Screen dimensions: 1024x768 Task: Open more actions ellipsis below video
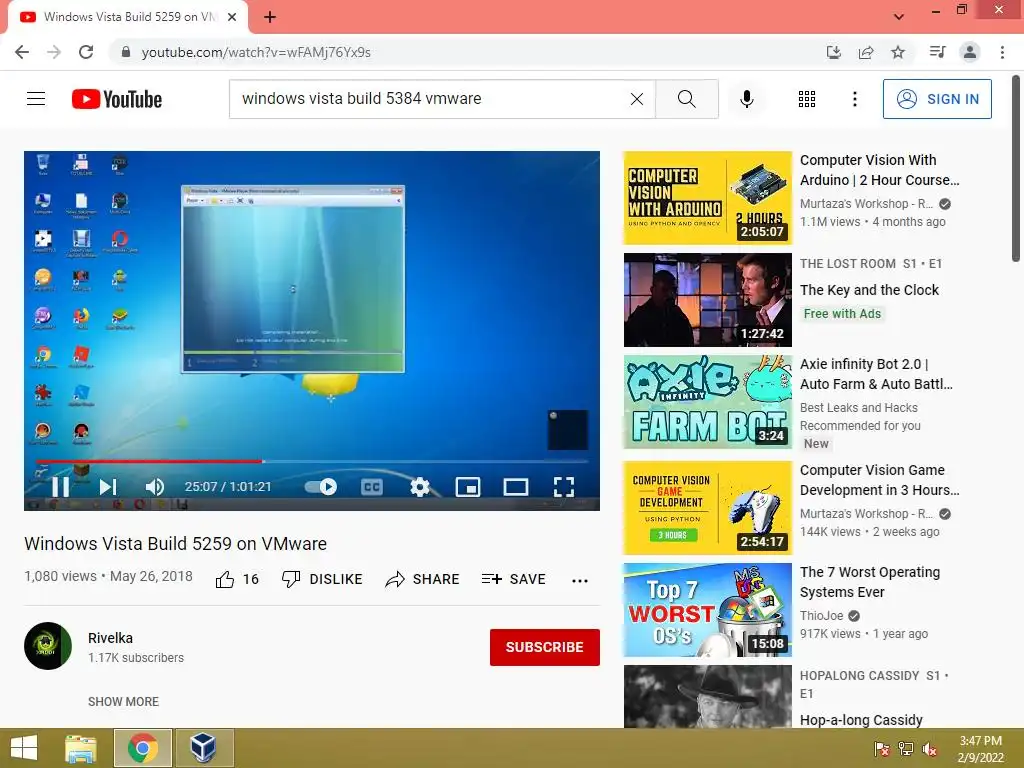tap(580, 580)
